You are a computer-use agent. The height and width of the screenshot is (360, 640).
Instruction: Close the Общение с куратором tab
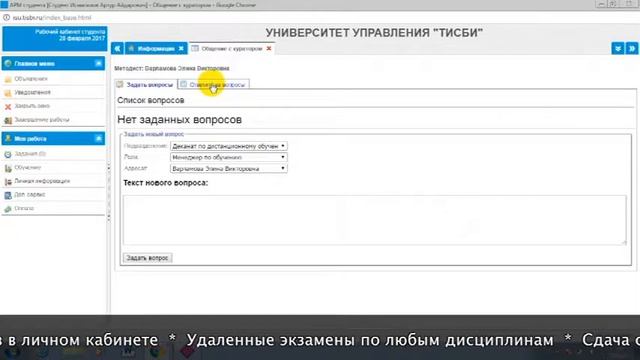[x=269, y=49]
